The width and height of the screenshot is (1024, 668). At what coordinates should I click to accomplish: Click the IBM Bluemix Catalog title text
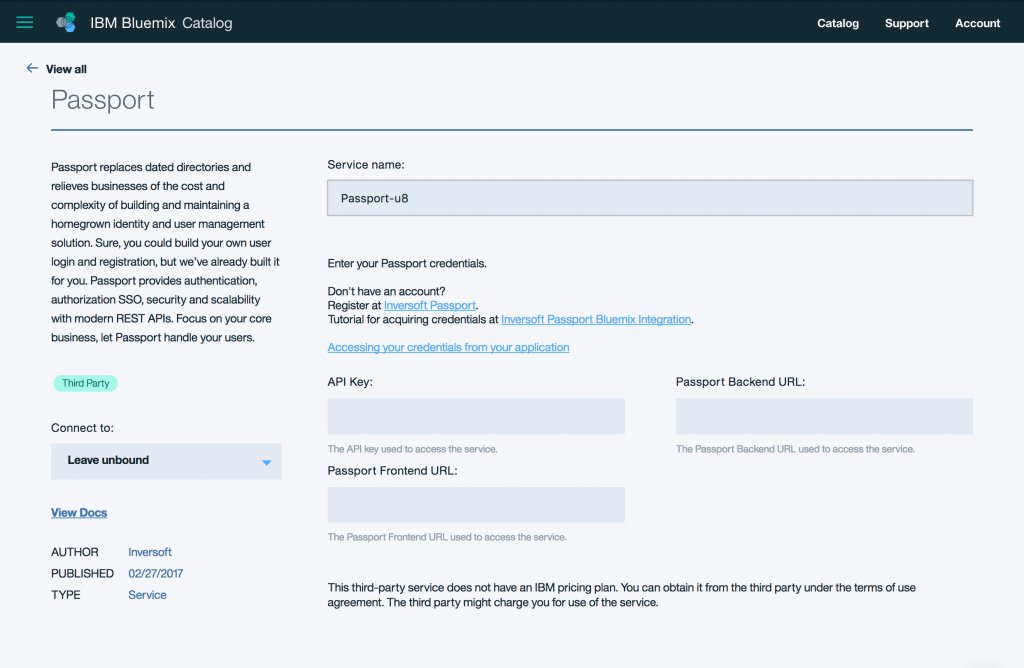(x=161, y=23)
